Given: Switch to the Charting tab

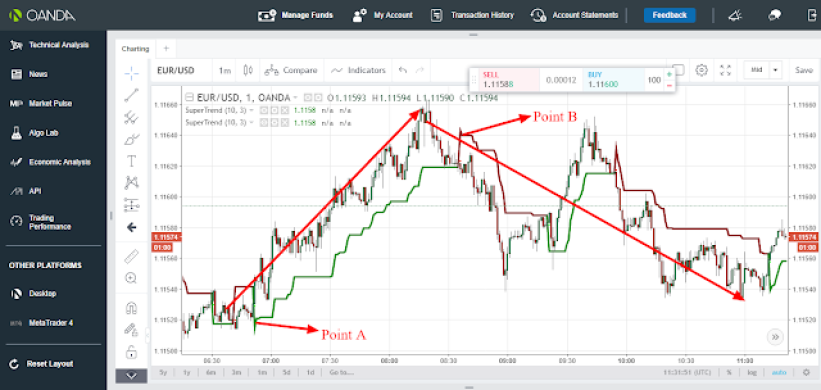Looking at the screenshot, I should (135, 49).
